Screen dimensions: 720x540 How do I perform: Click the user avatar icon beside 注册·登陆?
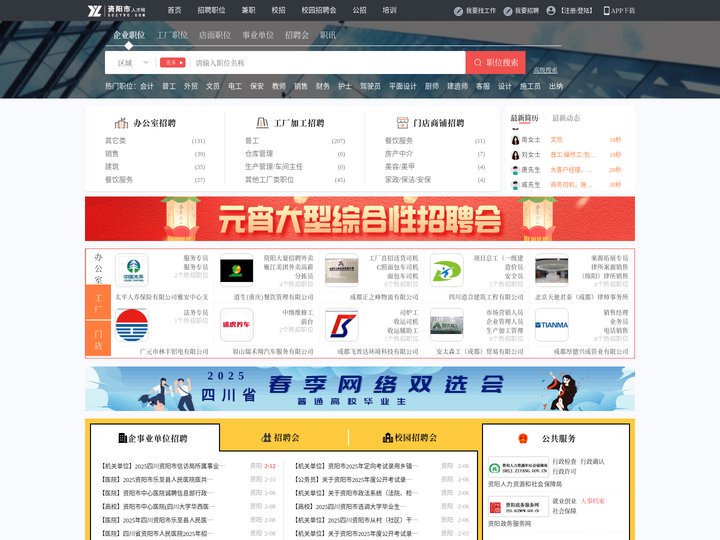click(x=551, y=11)
